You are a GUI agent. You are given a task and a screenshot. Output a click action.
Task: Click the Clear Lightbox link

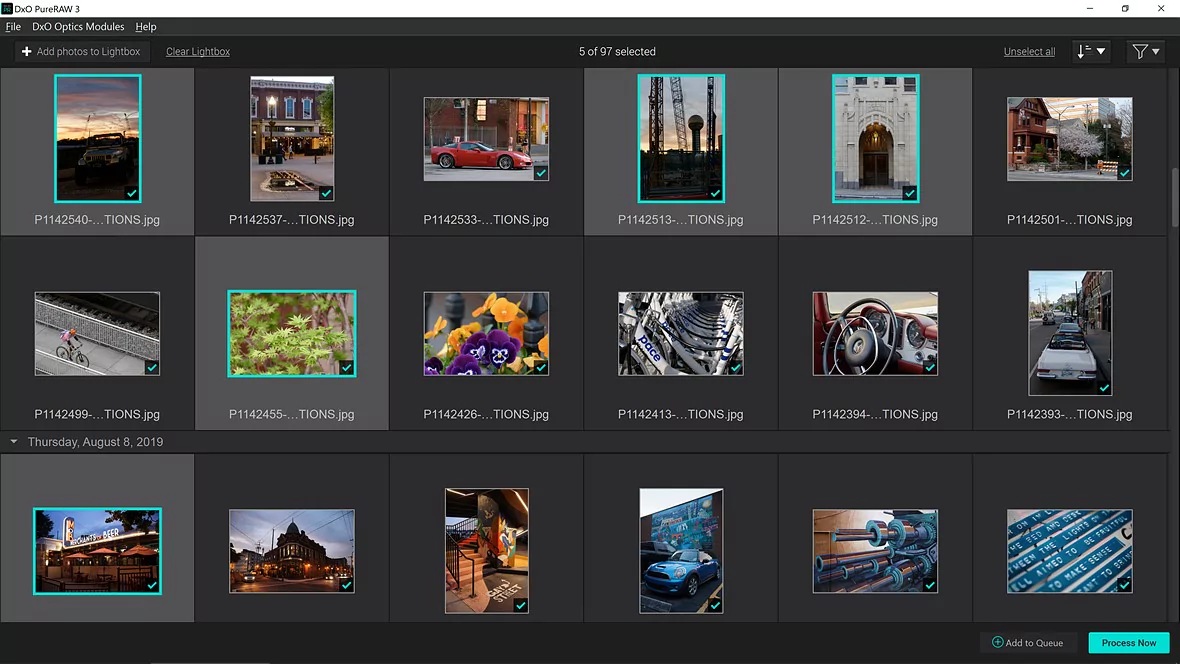198,52
